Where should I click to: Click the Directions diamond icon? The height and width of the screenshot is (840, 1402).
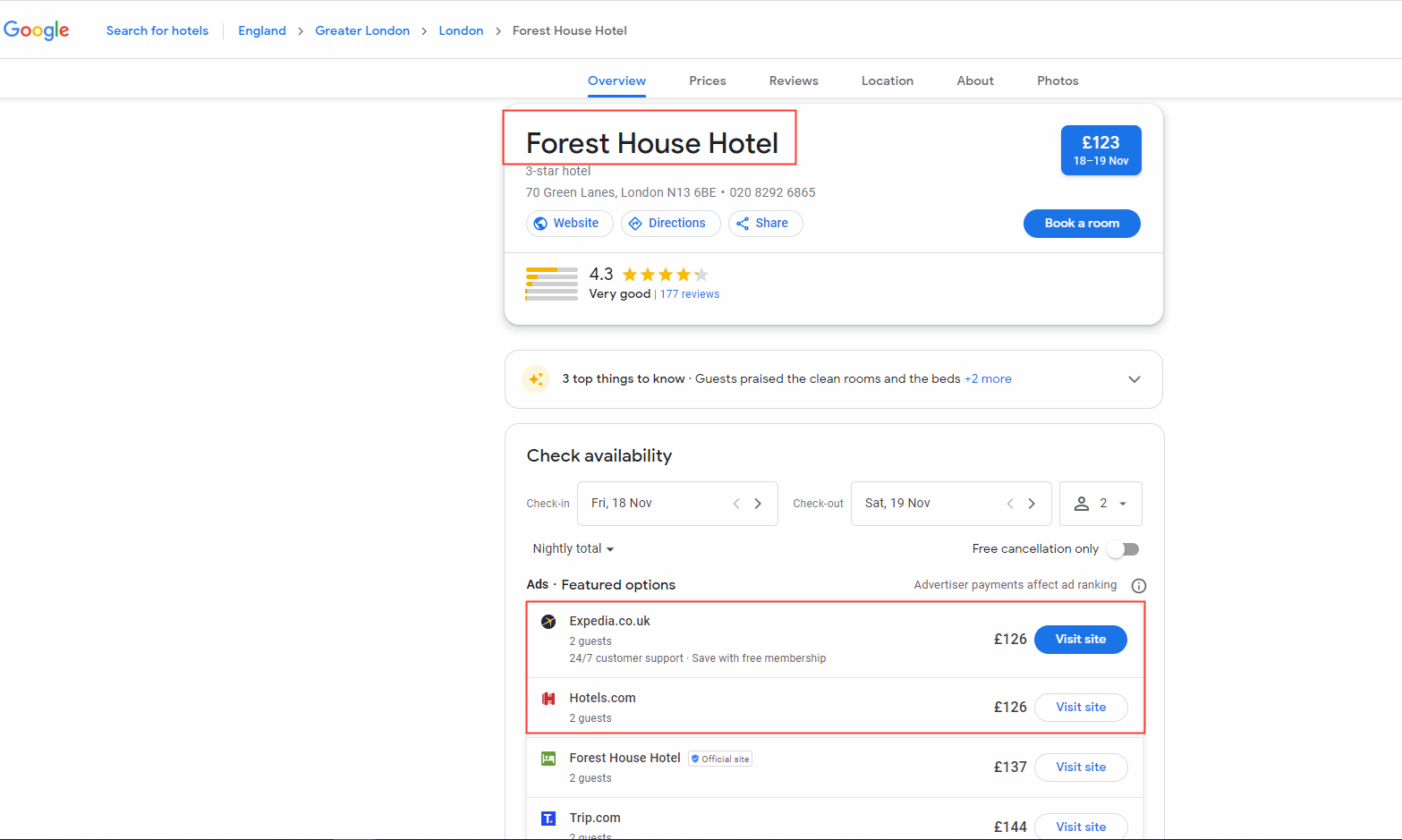[x=635, y=224]
